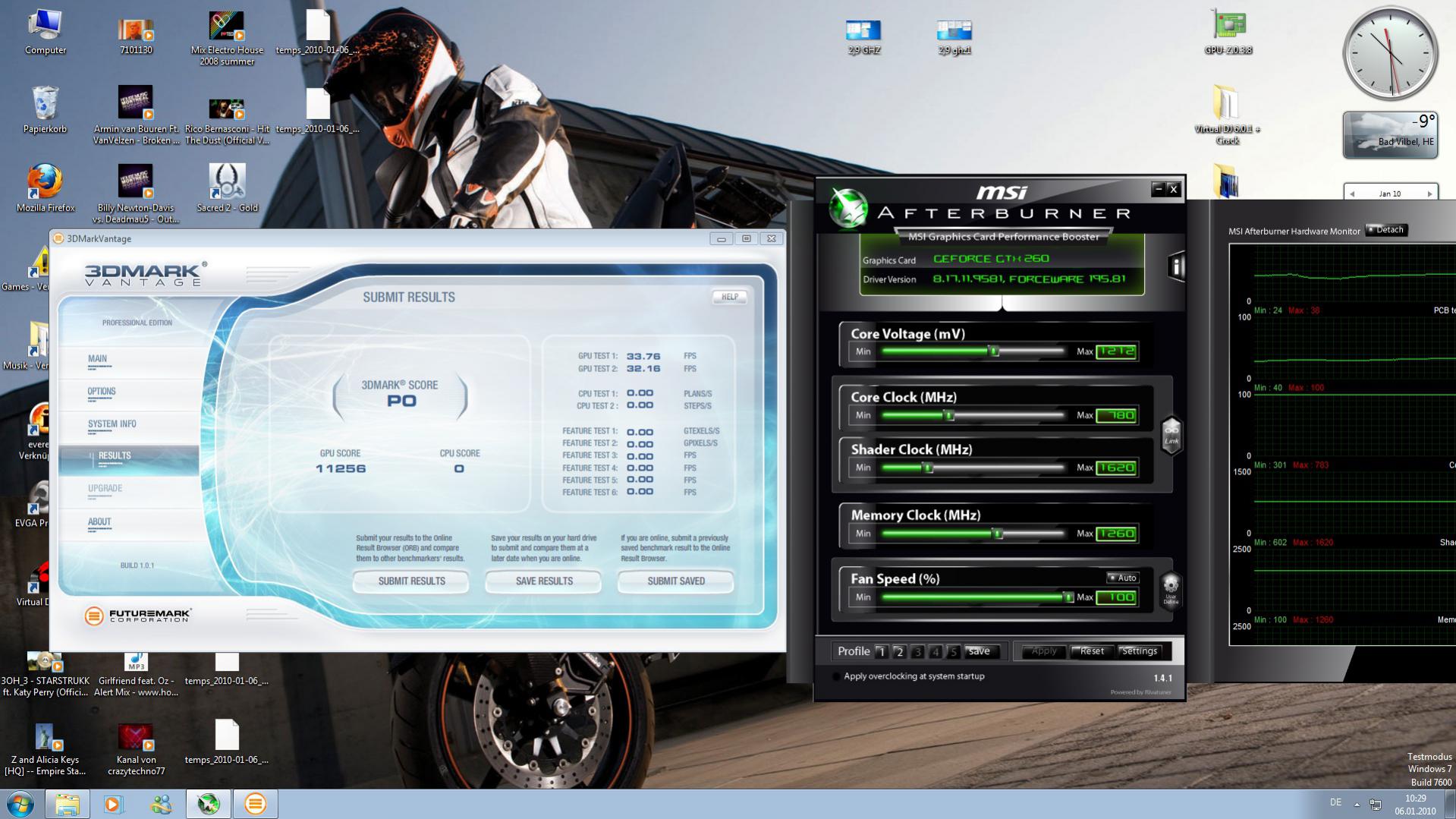Click the Afterburner information button
1456x819 pixels.
[1175, 266]
